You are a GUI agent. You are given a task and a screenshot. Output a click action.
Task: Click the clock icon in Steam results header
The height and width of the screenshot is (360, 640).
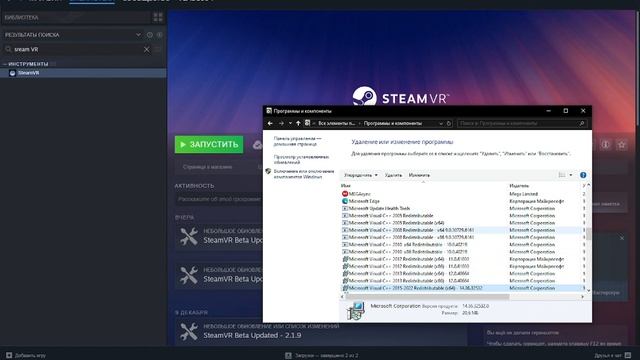point(150,35)
